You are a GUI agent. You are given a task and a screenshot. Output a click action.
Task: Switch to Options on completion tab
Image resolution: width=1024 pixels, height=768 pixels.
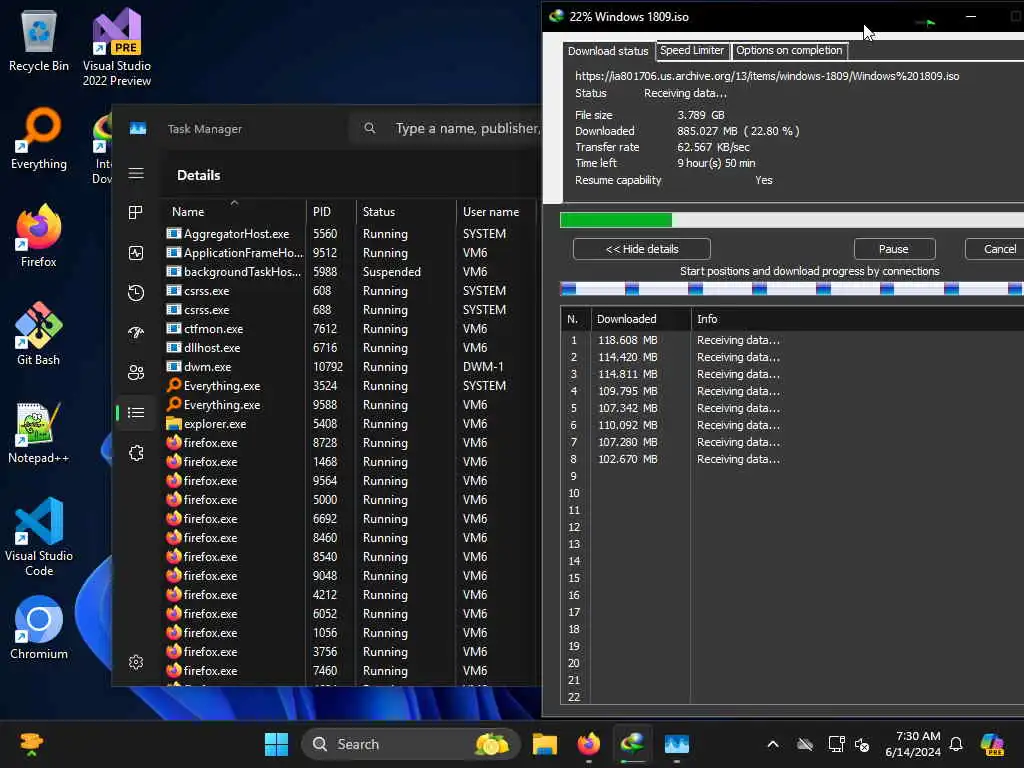point(789,50)
